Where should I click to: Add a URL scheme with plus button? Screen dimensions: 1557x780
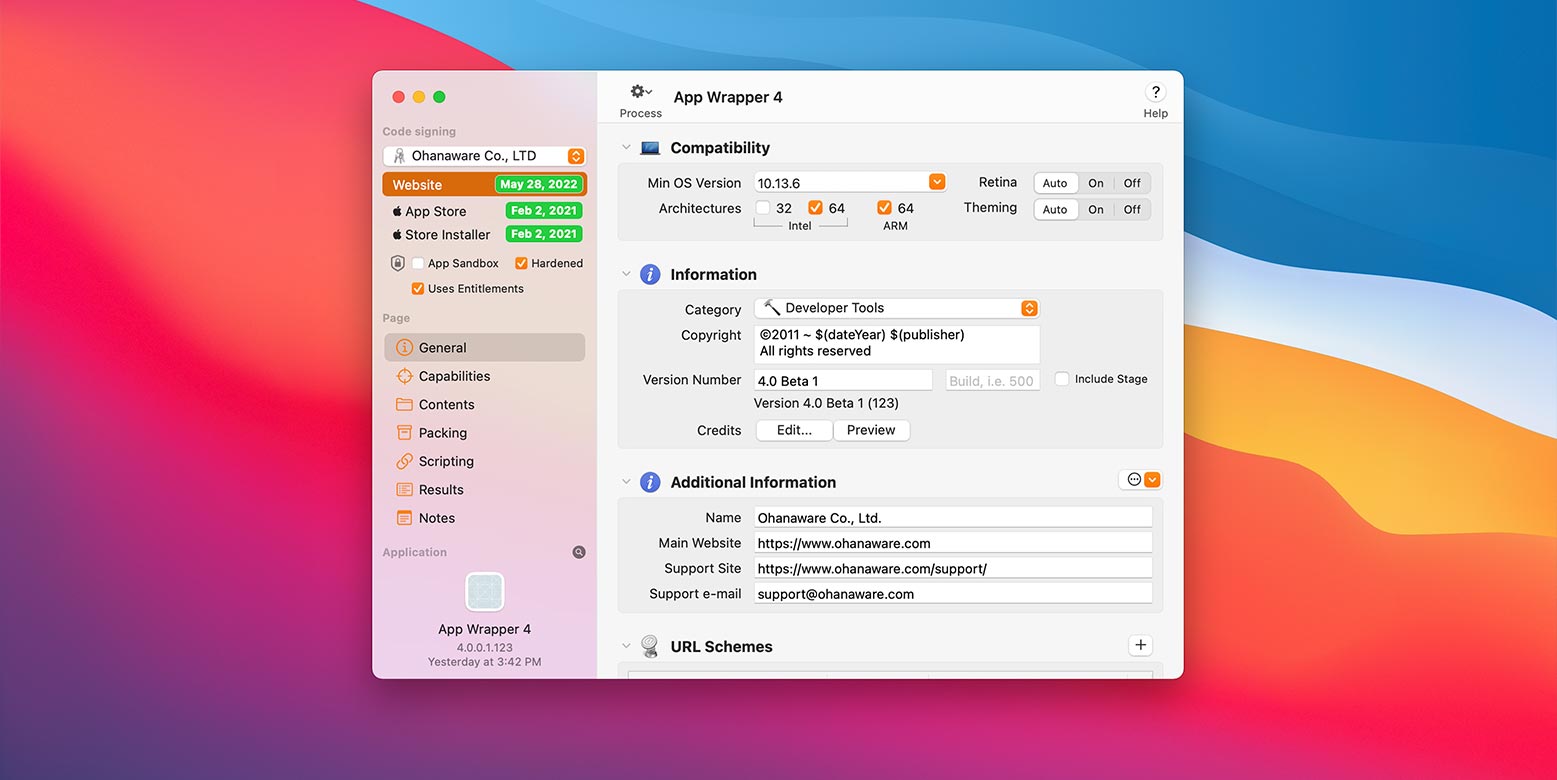1140,645
